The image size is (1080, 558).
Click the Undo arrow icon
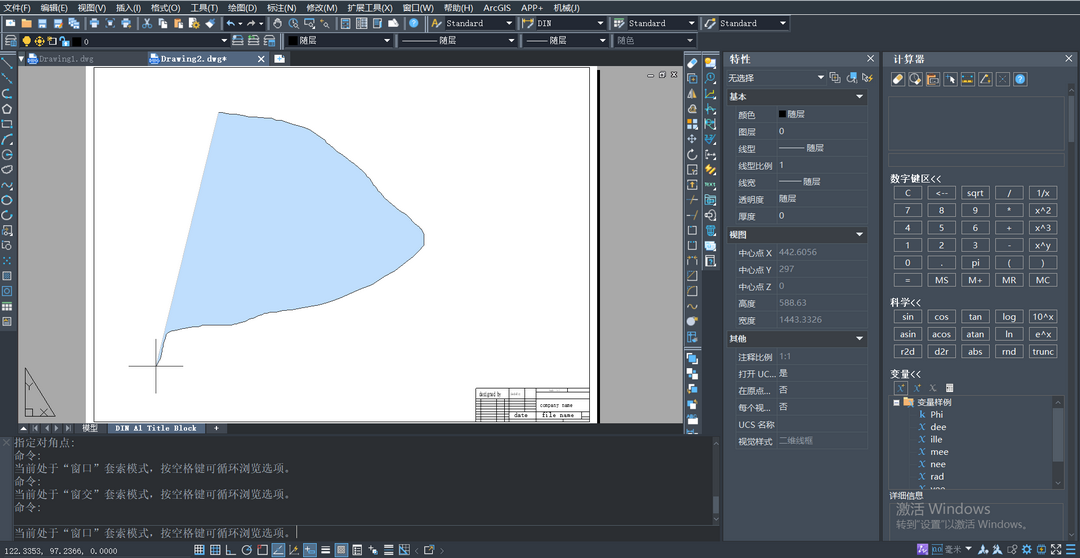tap(230, 23)
